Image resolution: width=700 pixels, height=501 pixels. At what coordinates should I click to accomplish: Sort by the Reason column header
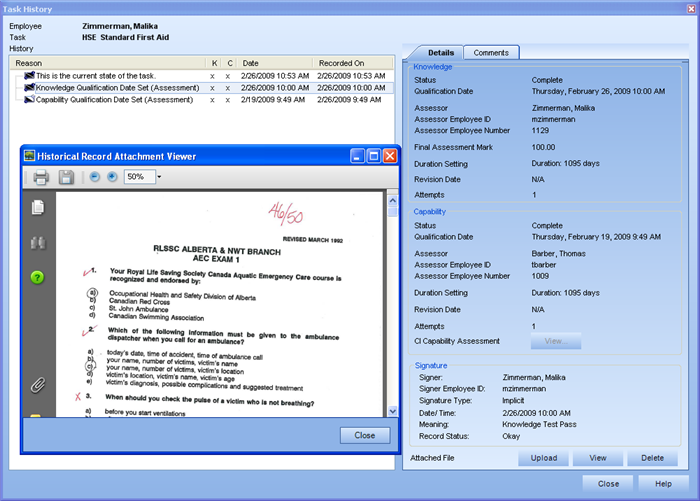(x=108, y=63)
